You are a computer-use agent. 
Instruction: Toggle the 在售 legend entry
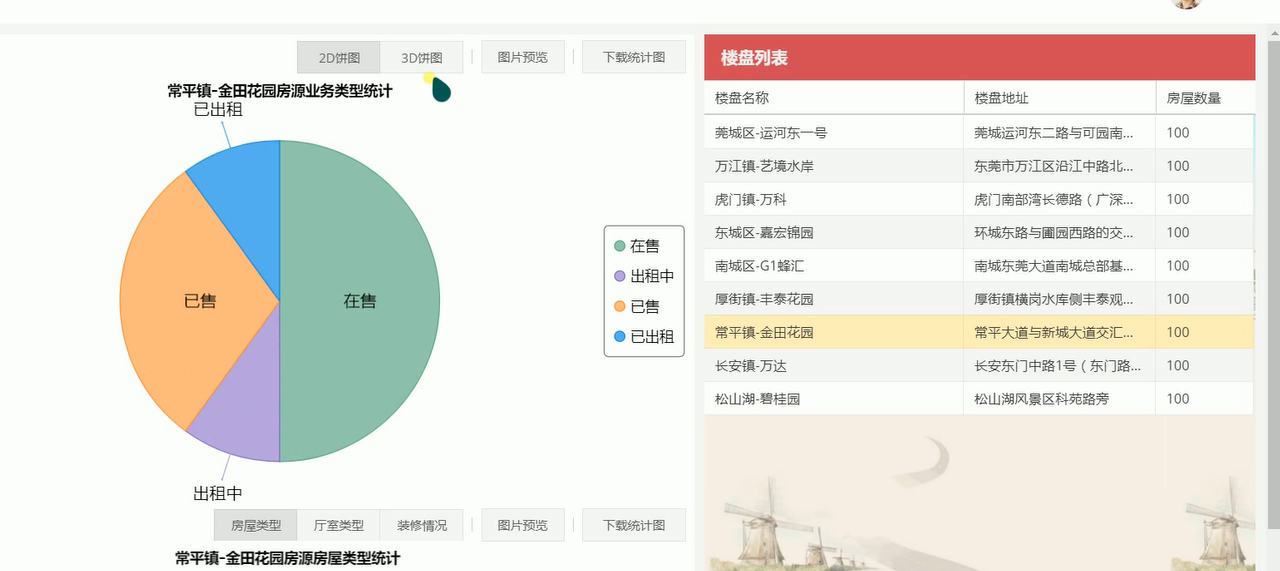[x=637, y=246]
